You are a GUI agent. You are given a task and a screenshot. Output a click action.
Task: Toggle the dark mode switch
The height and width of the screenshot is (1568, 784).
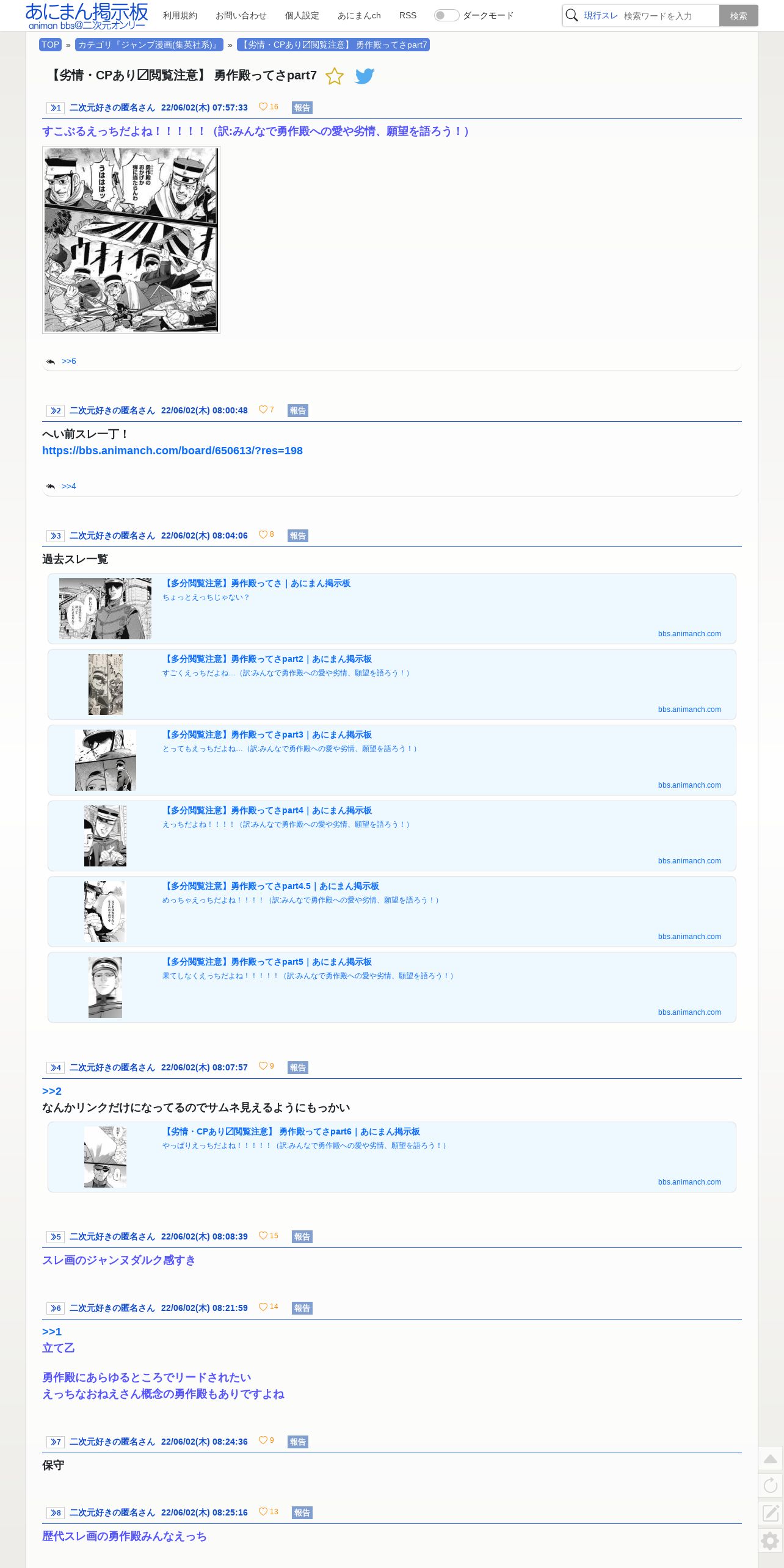(x=446, y=15)
